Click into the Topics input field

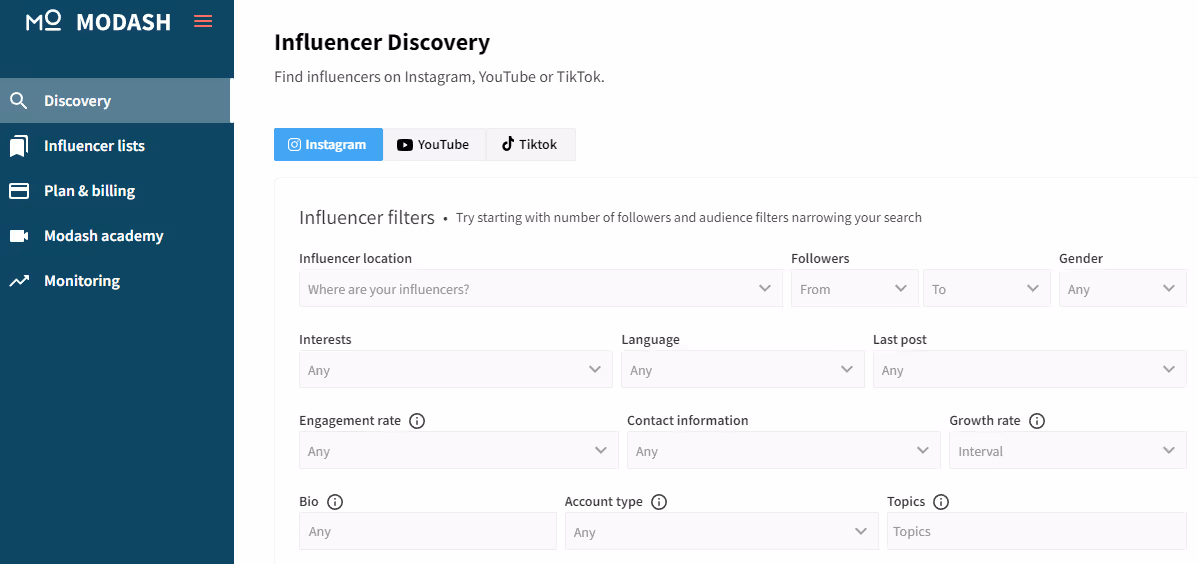point(1037,531)
